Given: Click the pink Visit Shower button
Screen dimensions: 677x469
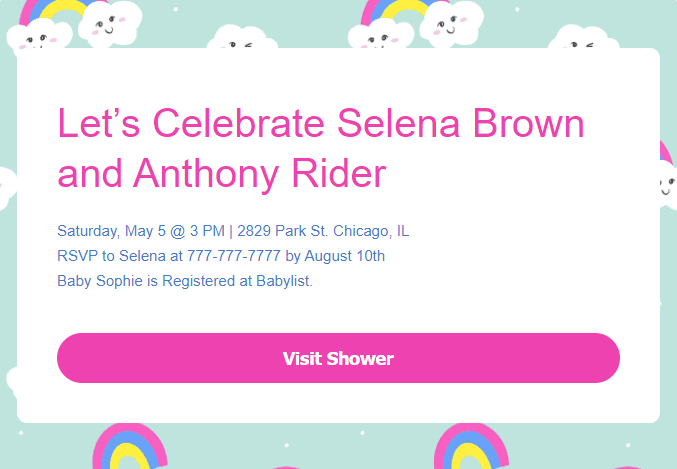Looking at the screenshot, I should [x=338, y=358].
